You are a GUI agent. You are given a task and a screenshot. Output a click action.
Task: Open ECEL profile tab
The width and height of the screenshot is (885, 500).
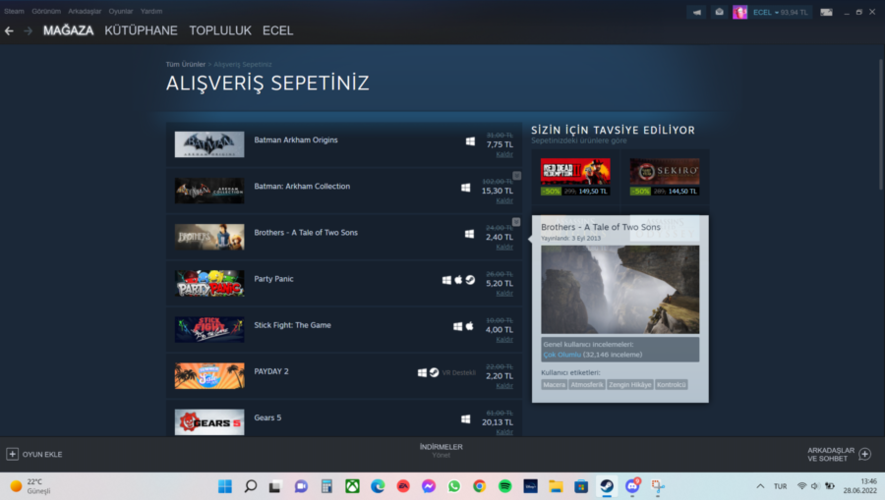[x=278, y=30]
